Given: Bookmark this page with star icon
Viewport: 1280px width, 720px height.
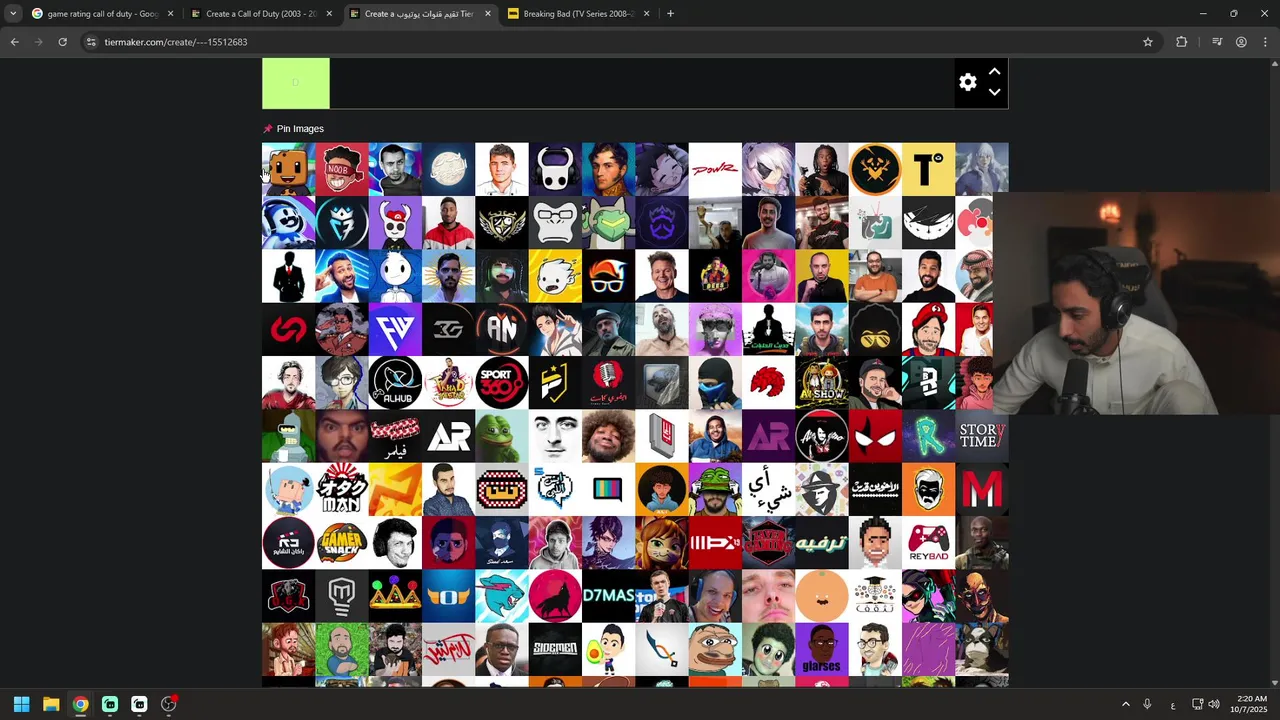Looking at the screenshot, I should tap(1148, 42).
